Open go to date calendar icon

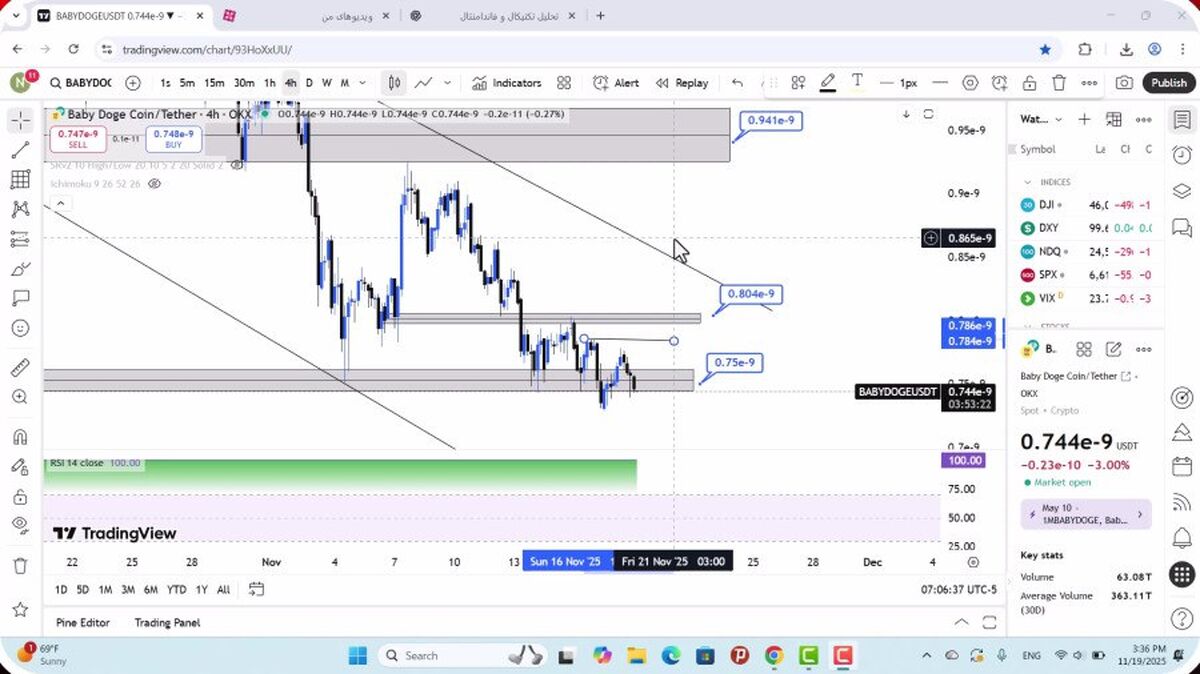(x=256, y=589)
